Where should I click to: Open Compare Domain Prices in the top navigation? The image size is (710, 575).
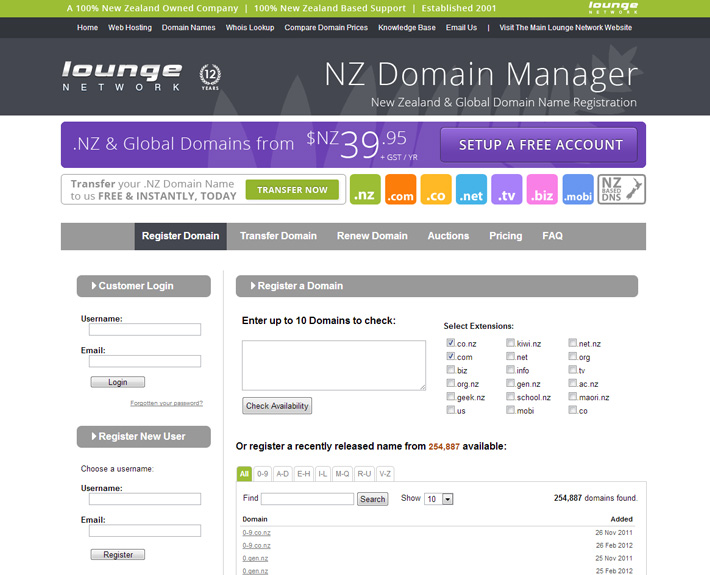[326, 28]
